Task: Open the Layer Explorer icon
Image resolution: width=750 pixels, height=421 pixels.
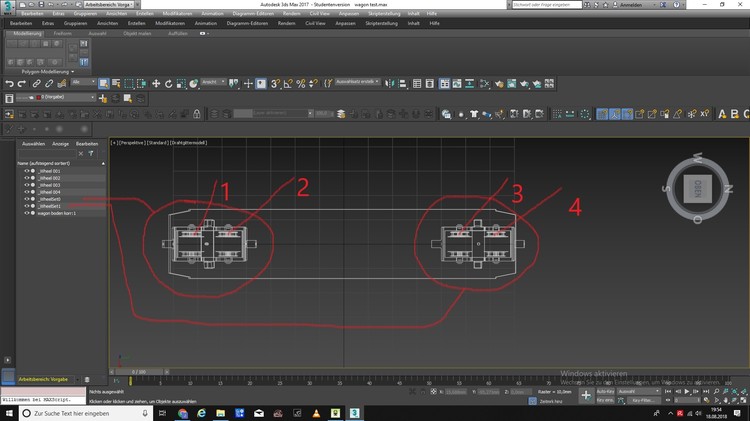Action: tap(430, 84)
